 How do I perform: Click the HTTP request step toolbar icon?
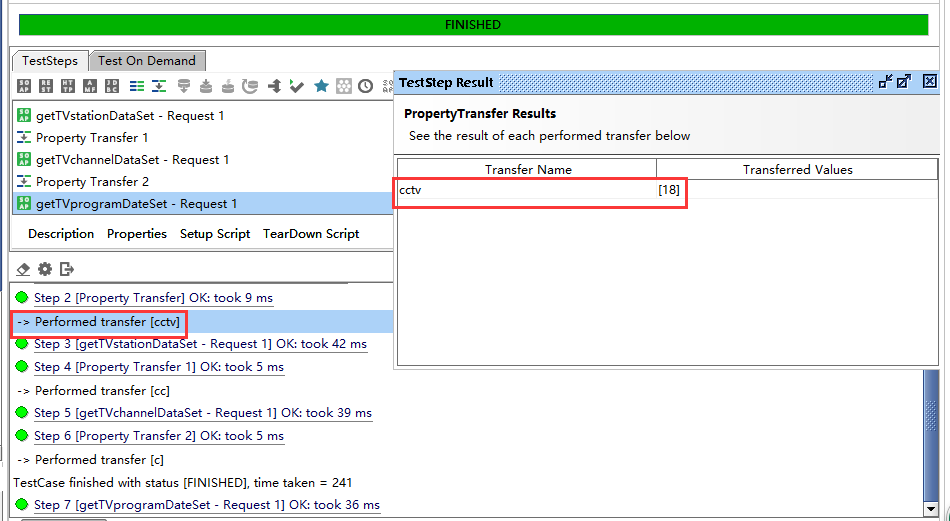click(68, 87)
